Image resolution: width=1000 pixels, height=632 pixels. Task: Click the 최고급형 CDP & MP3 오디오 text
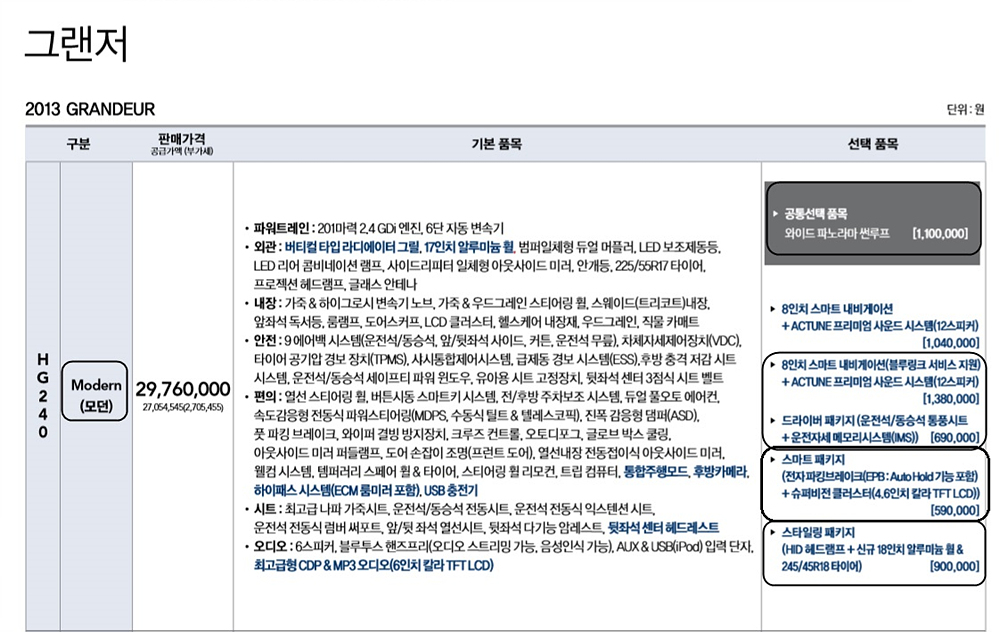tap(373, 565)
